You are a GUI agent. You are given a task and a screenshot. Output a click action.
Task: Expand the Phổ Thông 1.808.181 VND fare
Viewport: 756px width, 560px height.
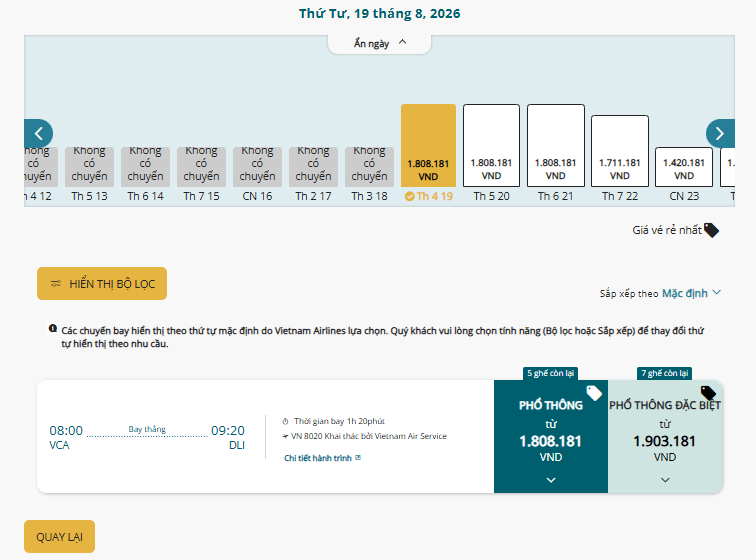pyautogui.click(x=551, y=437)
